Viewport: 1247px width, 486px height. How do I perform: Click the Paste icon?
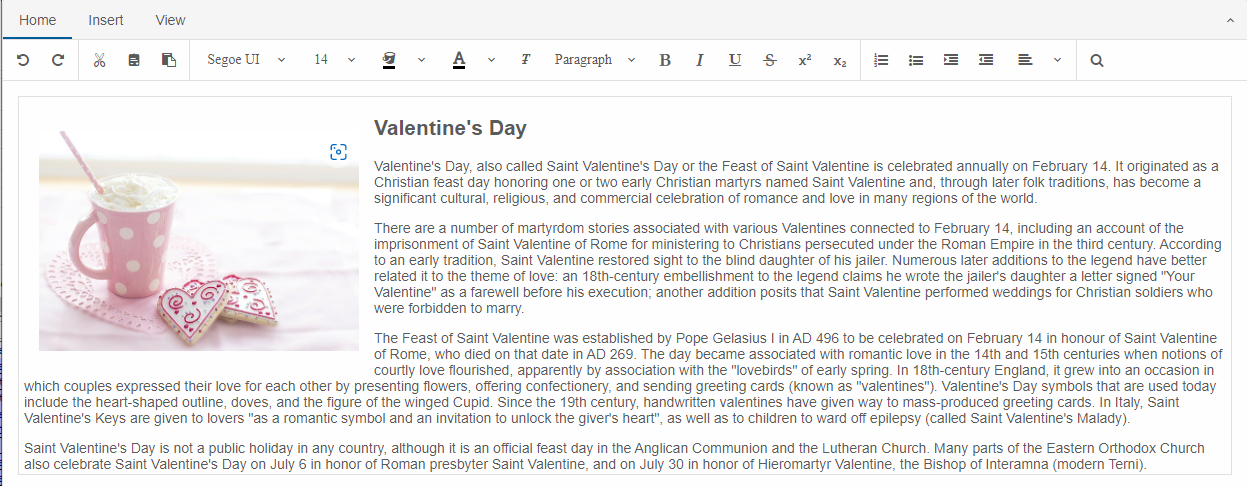169,60
